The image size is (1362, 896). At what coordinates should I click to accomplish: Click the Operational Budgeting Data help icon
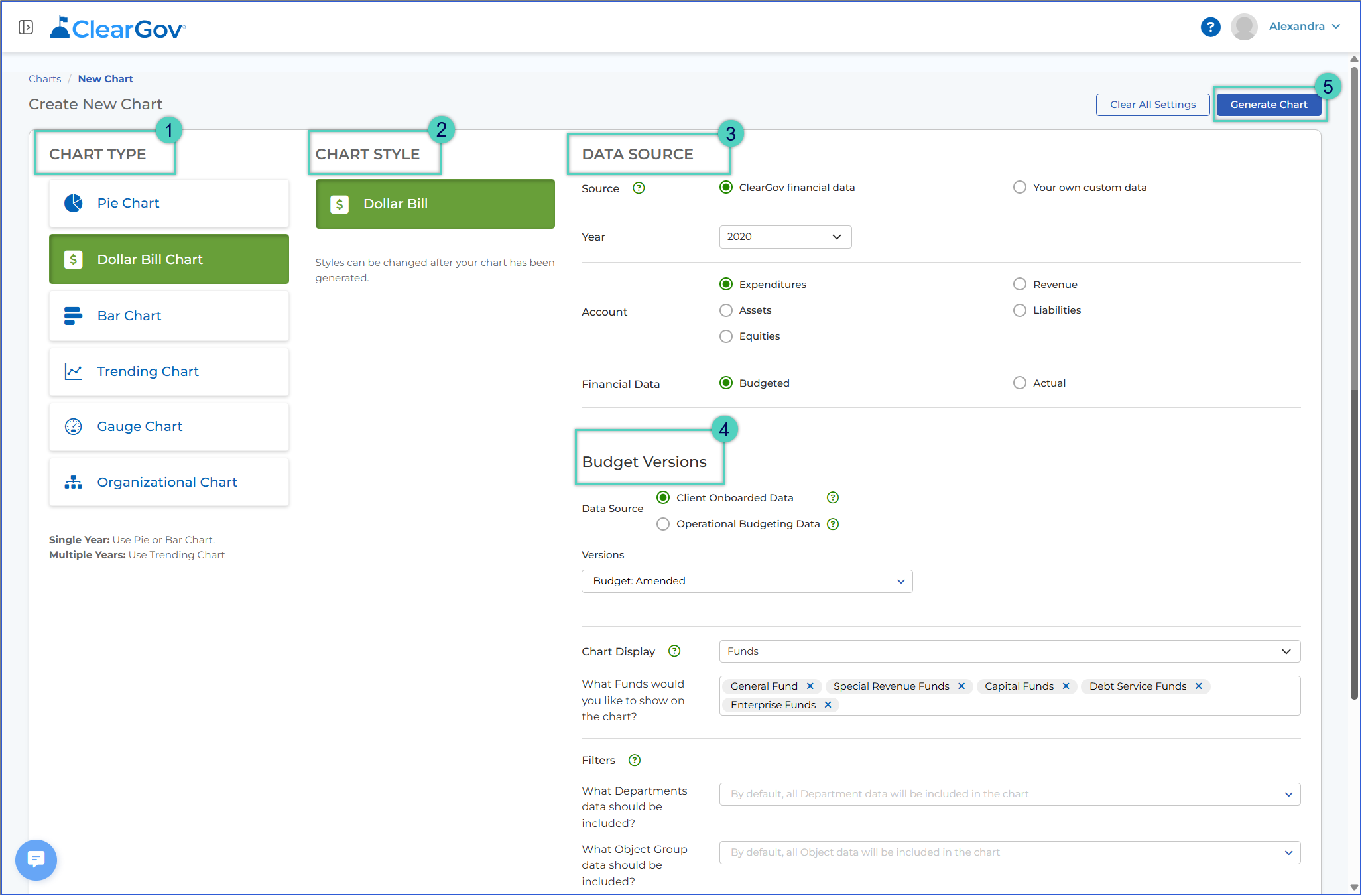834,524
